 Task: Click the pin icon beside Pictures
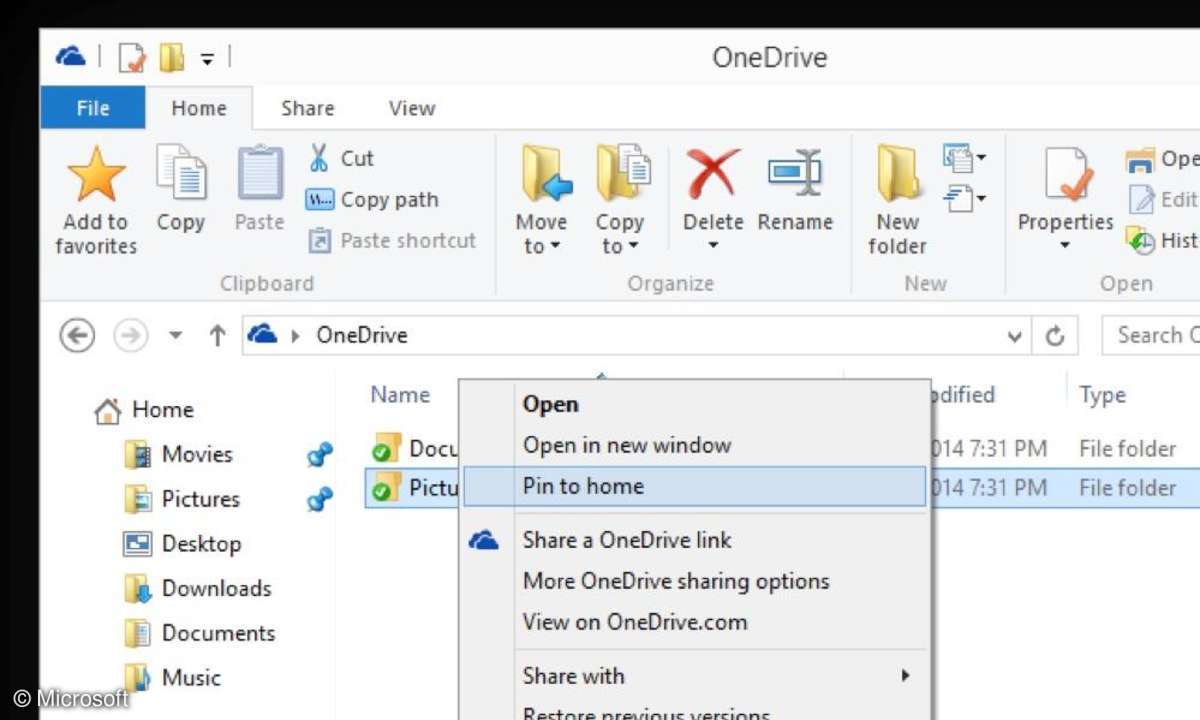coord(319,499)
